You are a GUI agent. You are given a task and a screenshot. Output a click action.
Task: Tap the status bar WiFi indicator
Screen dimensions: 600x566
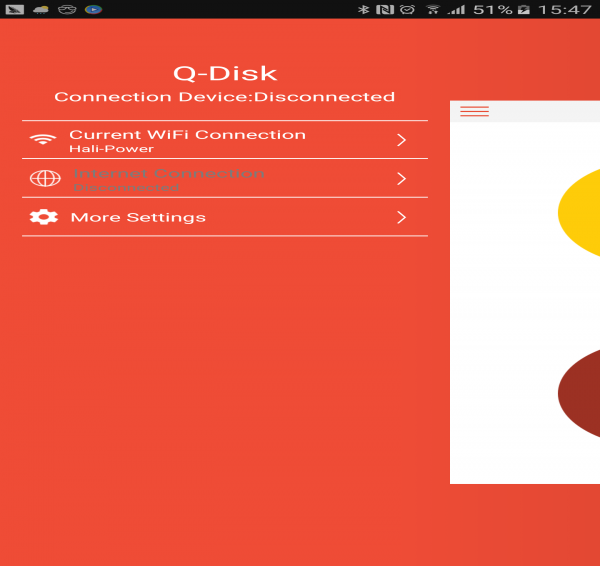coord(433,9)
